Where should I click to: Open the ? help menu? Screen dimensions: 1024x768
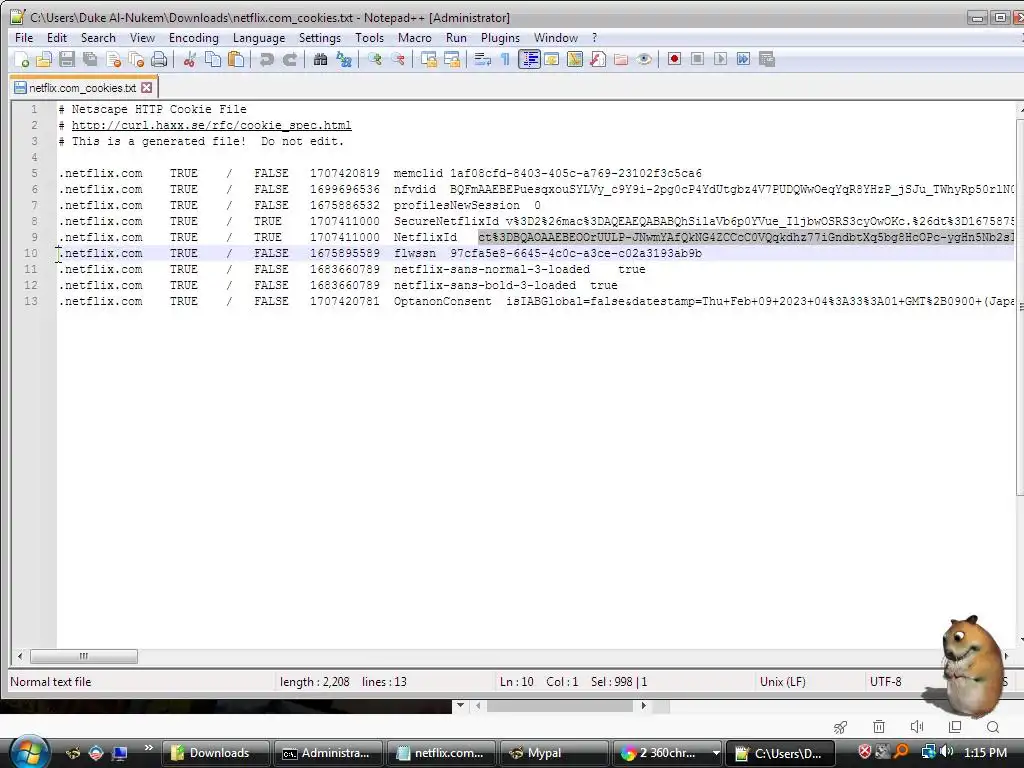tap(594, 38)
